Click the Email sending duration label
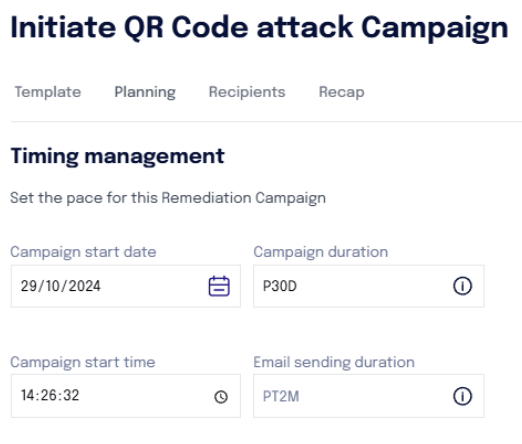 334,362
